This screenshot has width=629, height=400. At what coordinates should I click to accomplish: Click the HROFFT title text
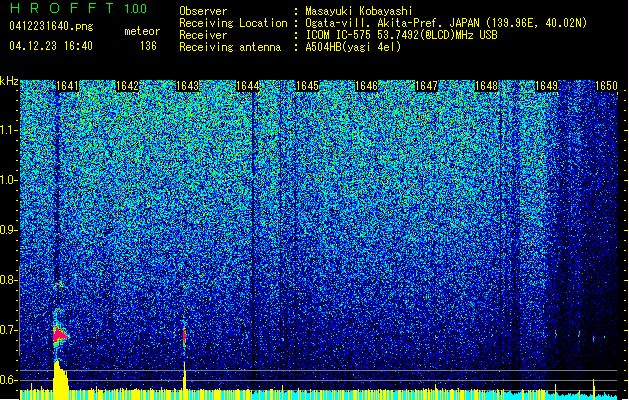[62, 8]
